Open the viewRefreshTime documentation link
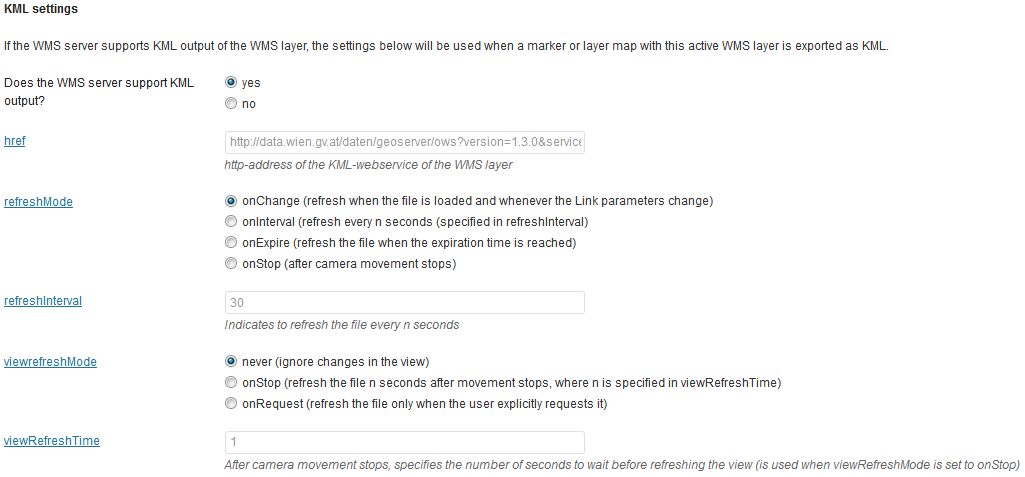This screenshot has height=477, width=1025. tap(52, 441)
